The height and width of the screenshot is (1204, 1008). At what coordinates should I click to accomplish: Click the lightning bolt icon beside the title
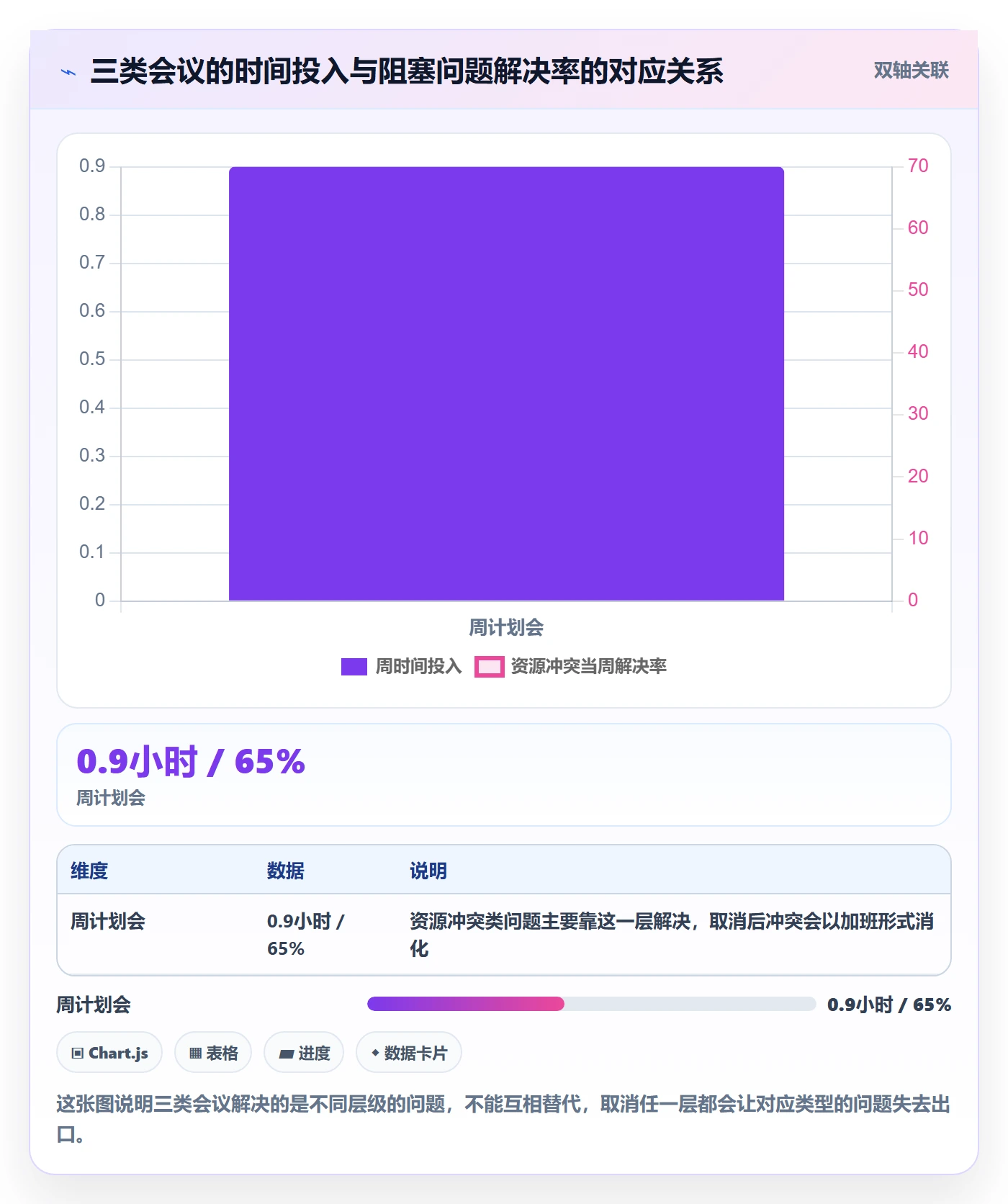pyautogui.click(x=68, y=72)
